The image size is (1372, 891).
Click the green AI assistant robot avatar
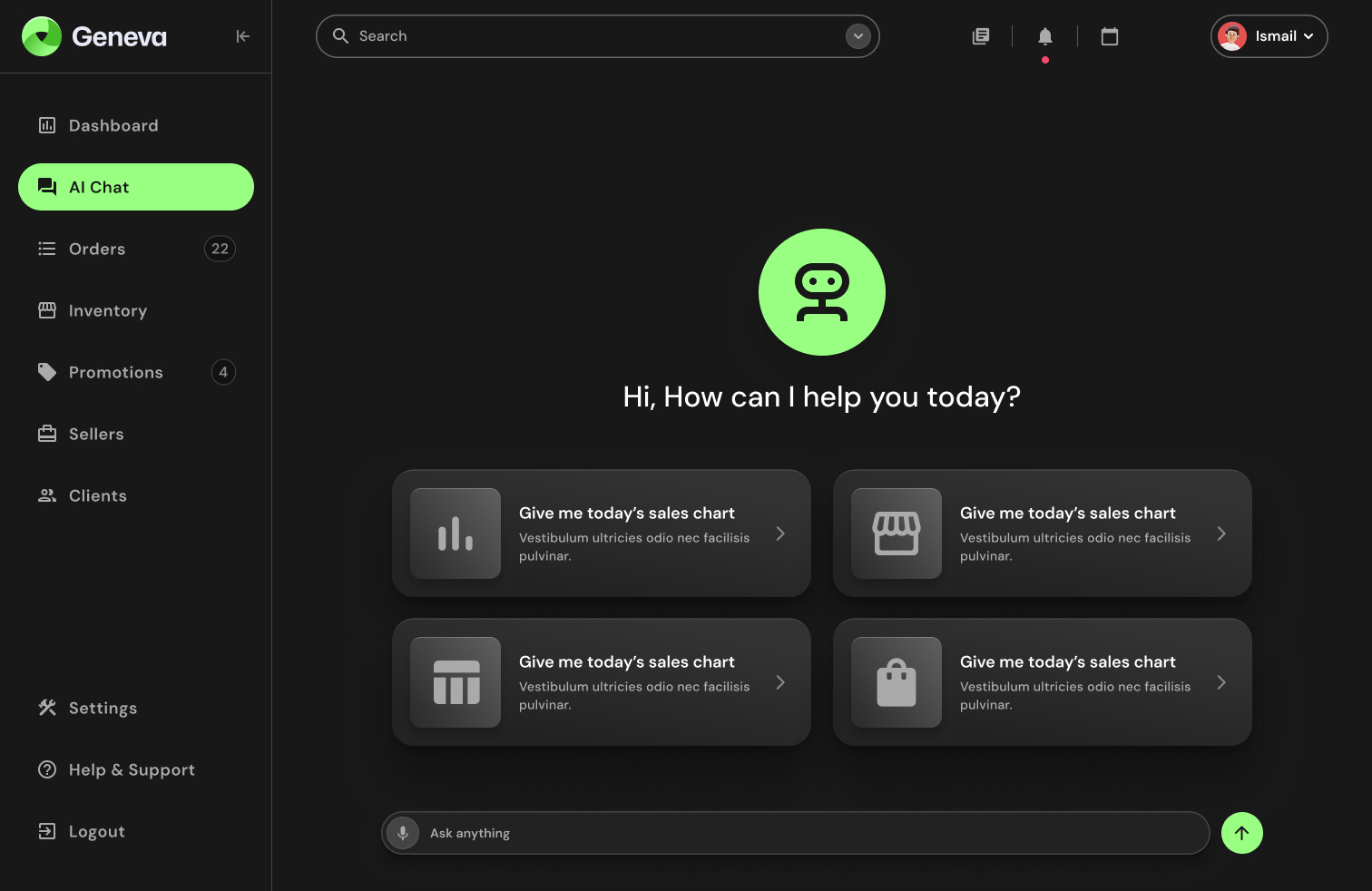[x=821, y=292]
